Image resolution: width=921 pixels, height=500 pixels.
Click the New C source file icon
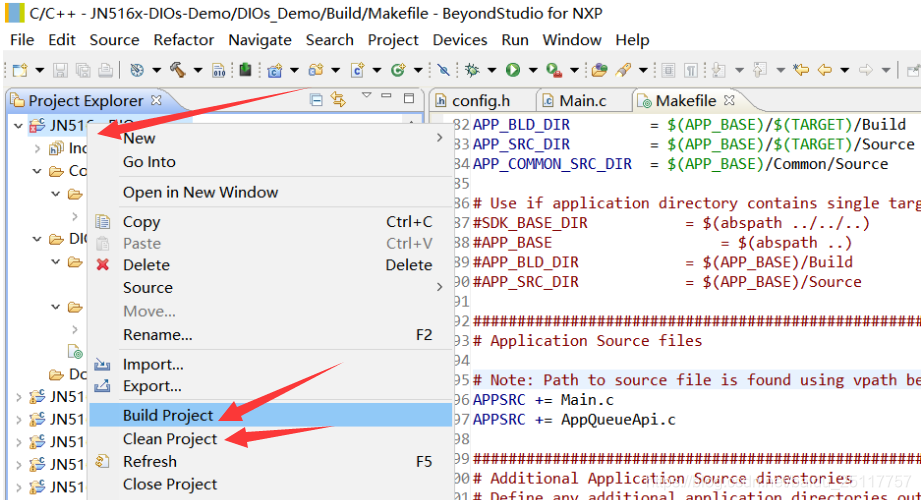point(357,71)
